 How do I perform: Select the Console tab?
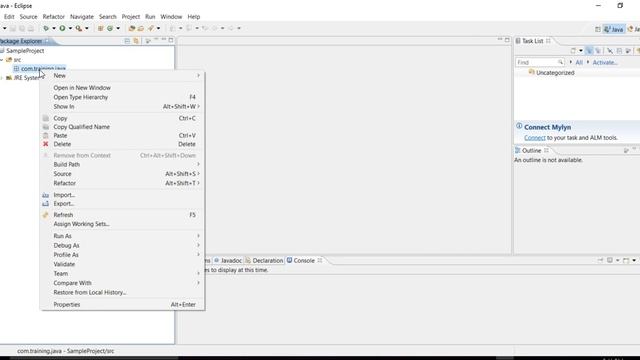(x=304, y=260)
